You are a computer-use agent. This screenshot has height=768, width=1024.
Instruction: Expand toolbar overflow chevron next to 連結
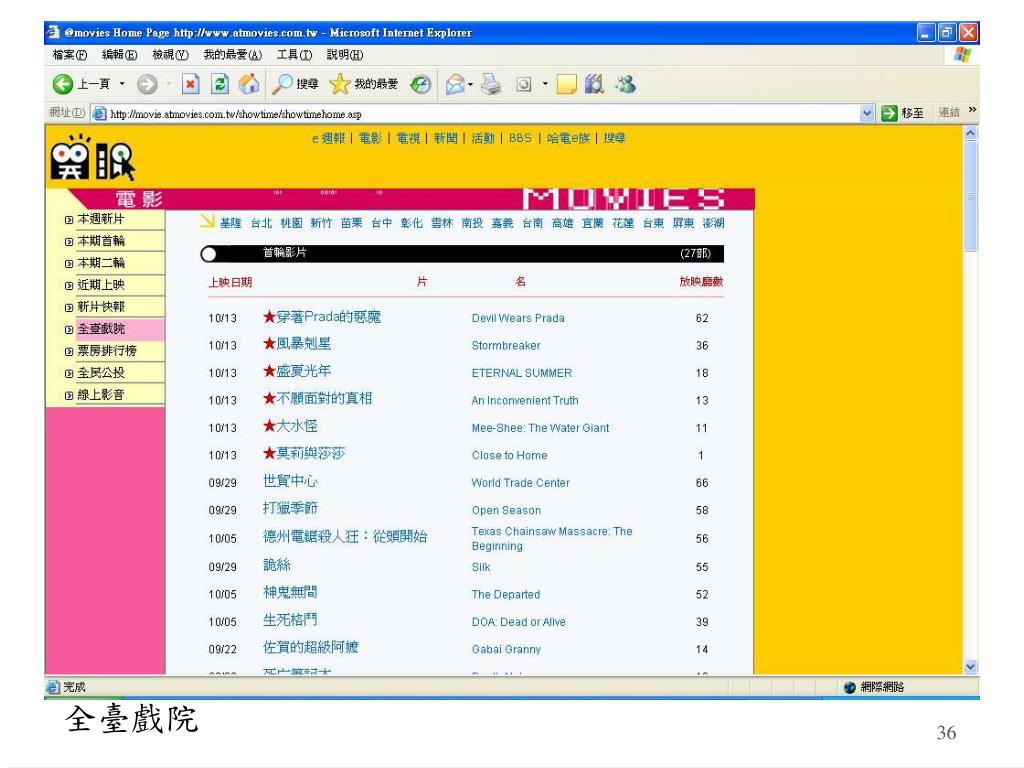[972, 110]
